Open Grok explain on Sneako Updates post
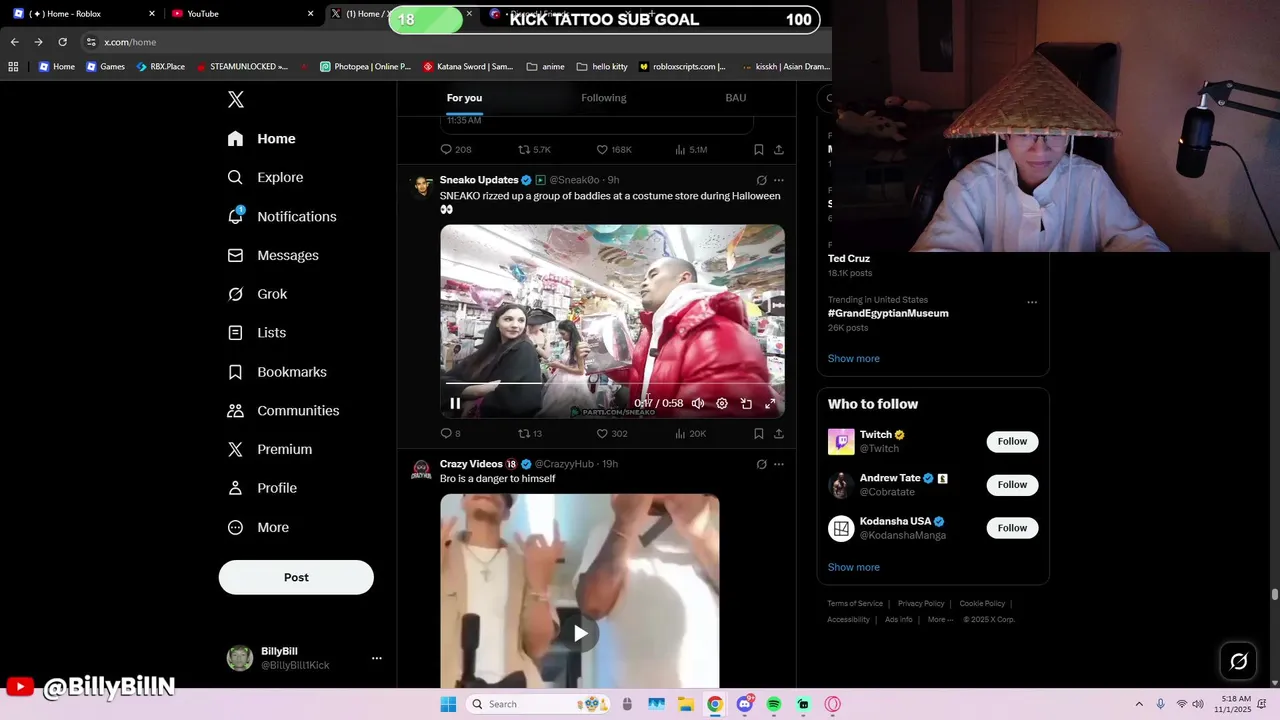Image resolution: width=1280 pixels, height=720 pixels. click(x=761, y=180)
